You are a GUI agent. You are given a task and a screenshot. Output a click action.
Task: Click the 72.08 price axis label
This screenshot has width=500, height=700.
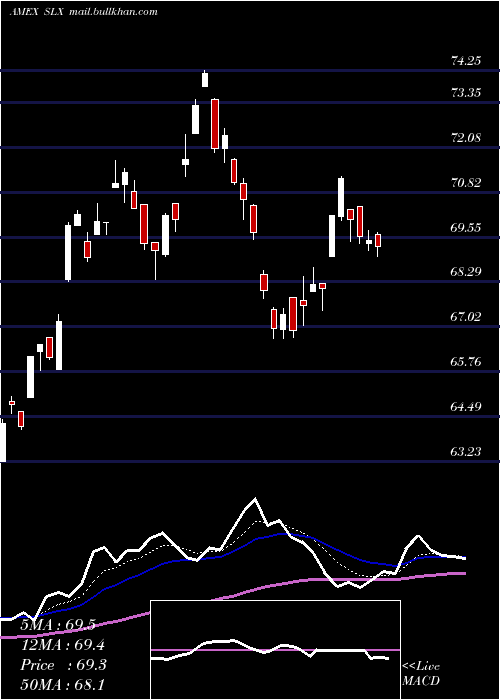[x=466, y=138]
